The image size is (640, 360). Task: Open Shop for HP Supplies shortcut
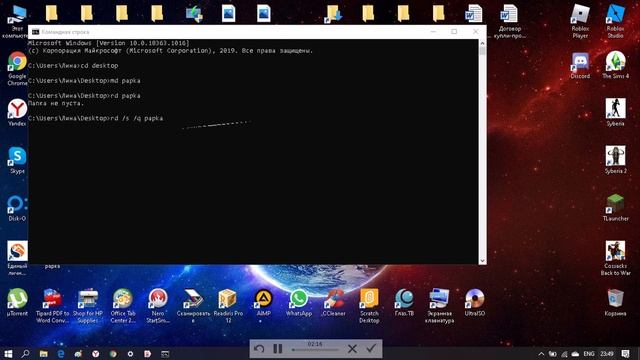[x=87, y=305]
